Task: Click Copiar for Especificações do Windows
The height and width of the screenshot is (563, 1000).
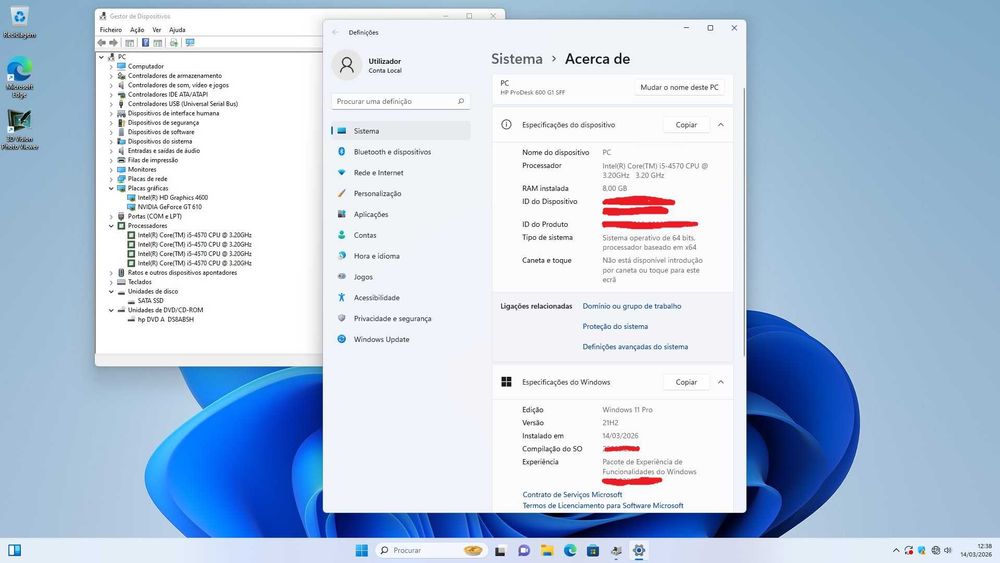Action: coord(686,382)
